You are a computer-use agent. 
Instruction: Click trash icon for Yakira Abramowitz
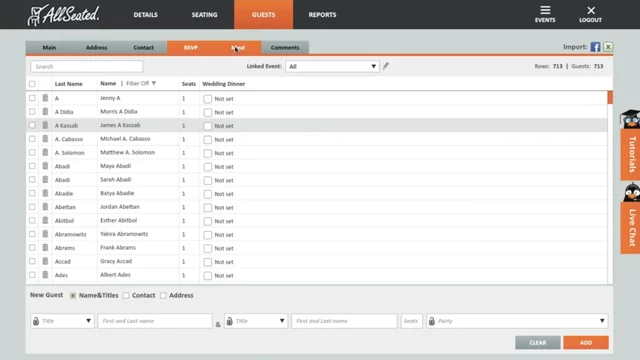click(x=45, y=234)
